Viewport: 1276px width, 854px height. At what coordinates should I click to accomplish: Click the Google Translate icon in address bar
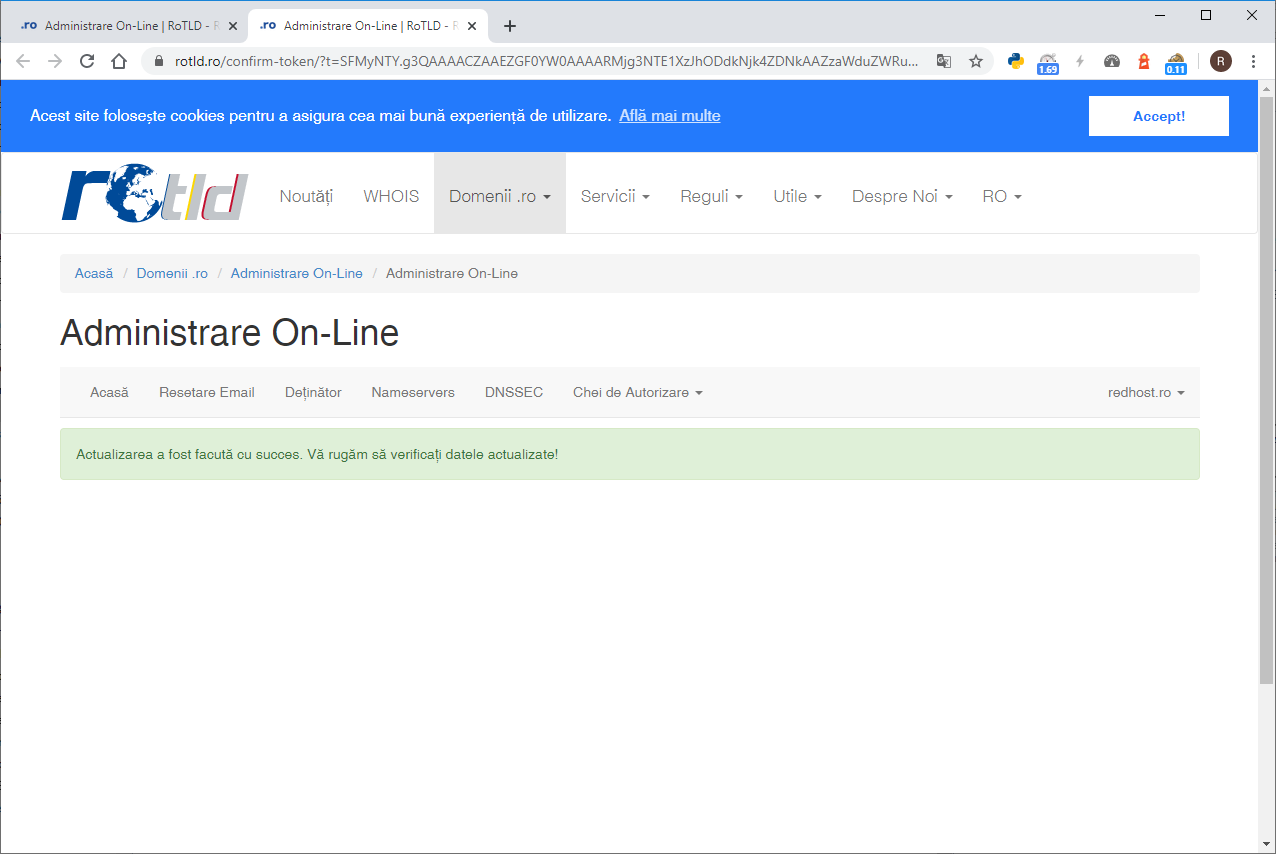coord(943,61)
